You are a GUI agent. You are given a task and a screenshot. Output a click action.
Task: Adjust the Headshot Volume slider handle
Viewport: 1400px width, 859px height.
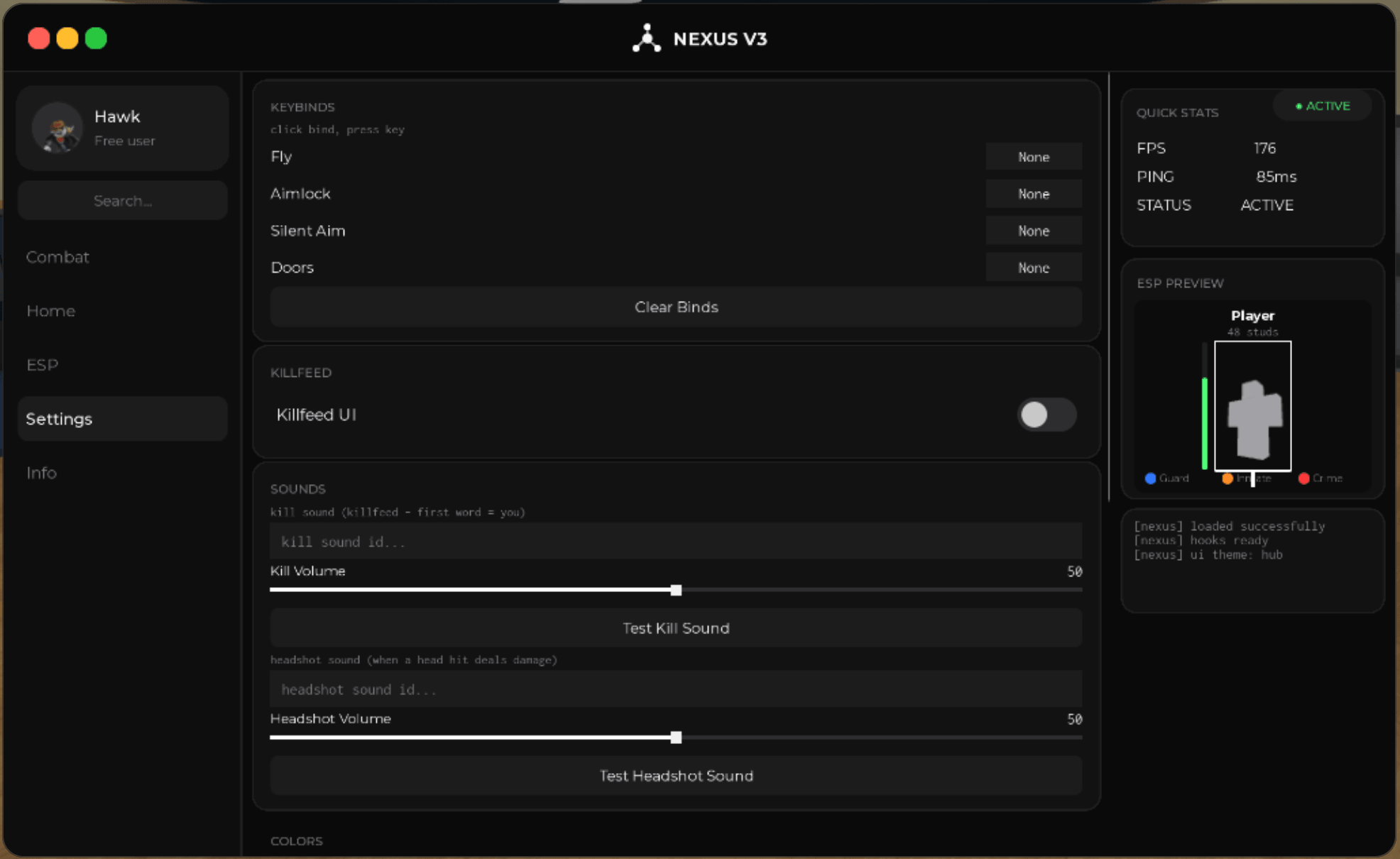(676, 738)
